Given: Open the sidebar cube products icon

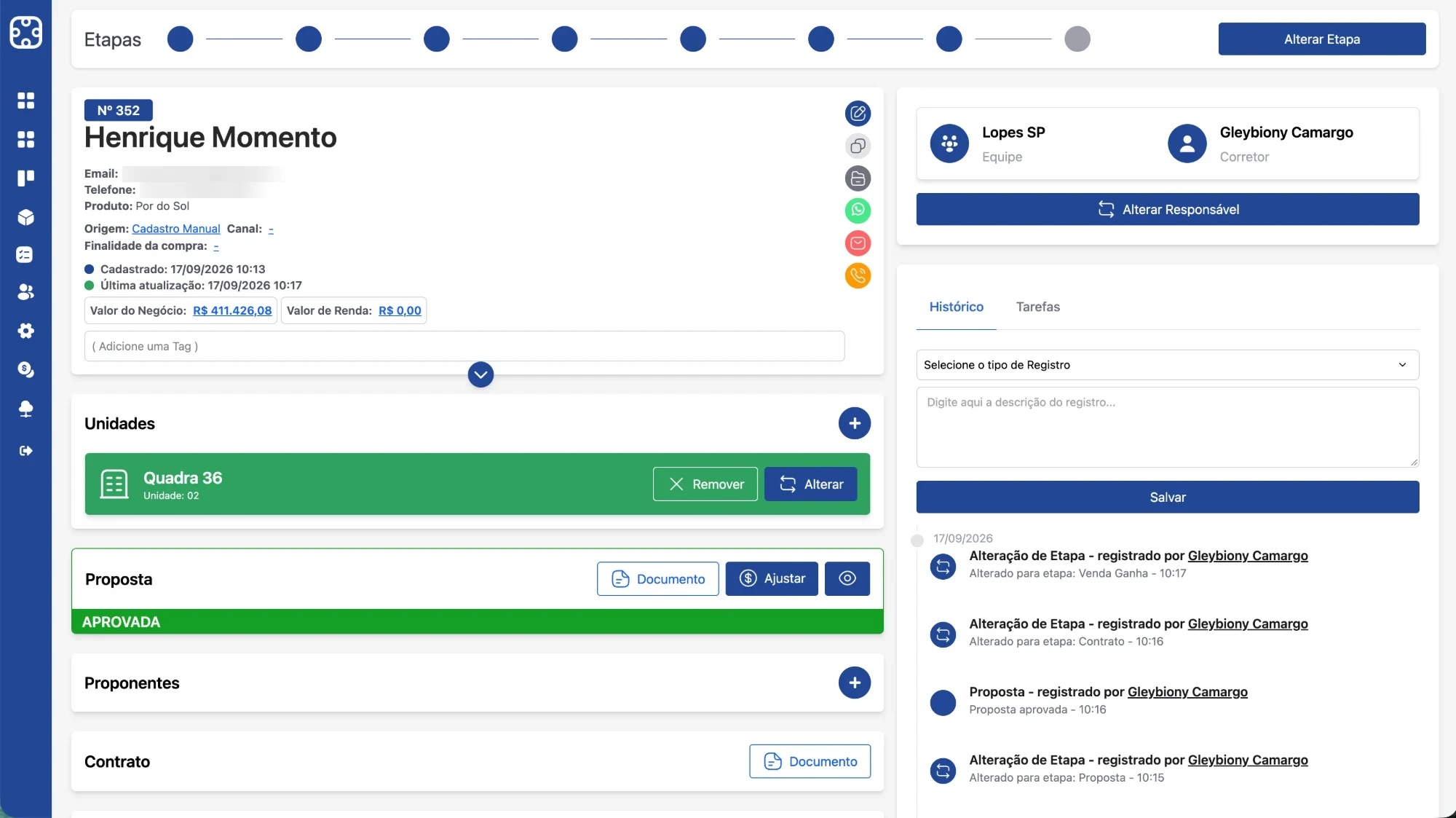Looking at the screenshot, I should pos(25,217).
